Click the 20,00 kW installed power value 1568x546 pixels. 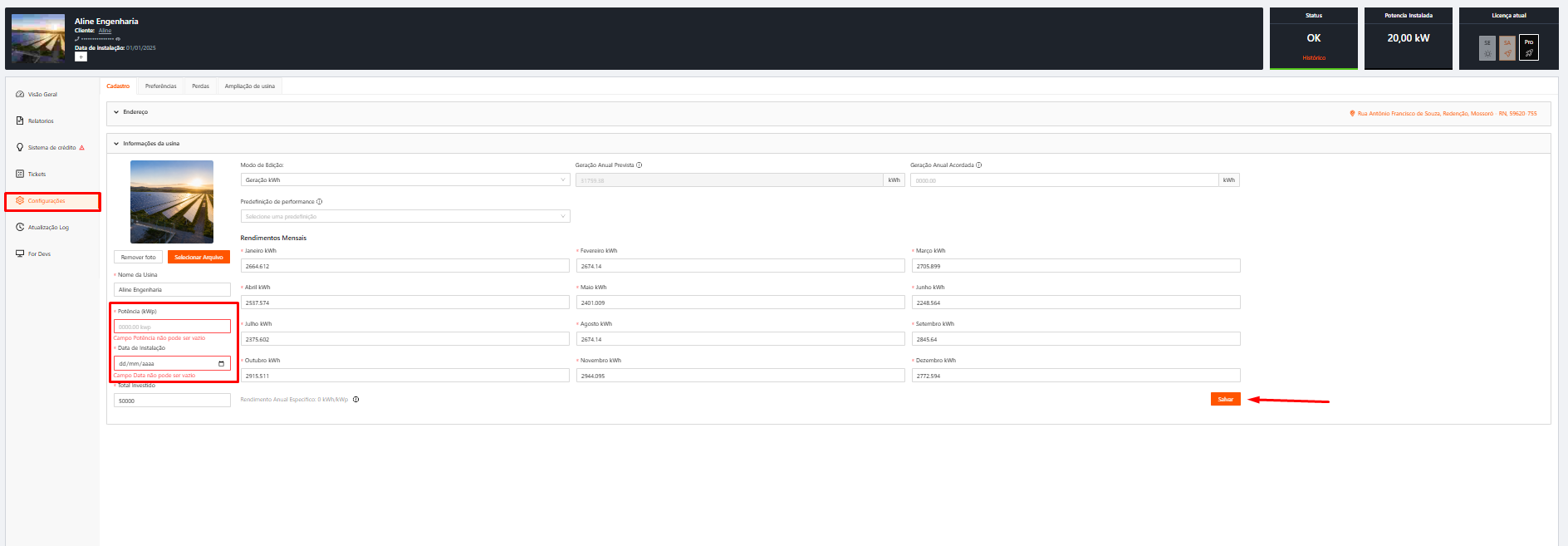click(x=1409, y=38)
